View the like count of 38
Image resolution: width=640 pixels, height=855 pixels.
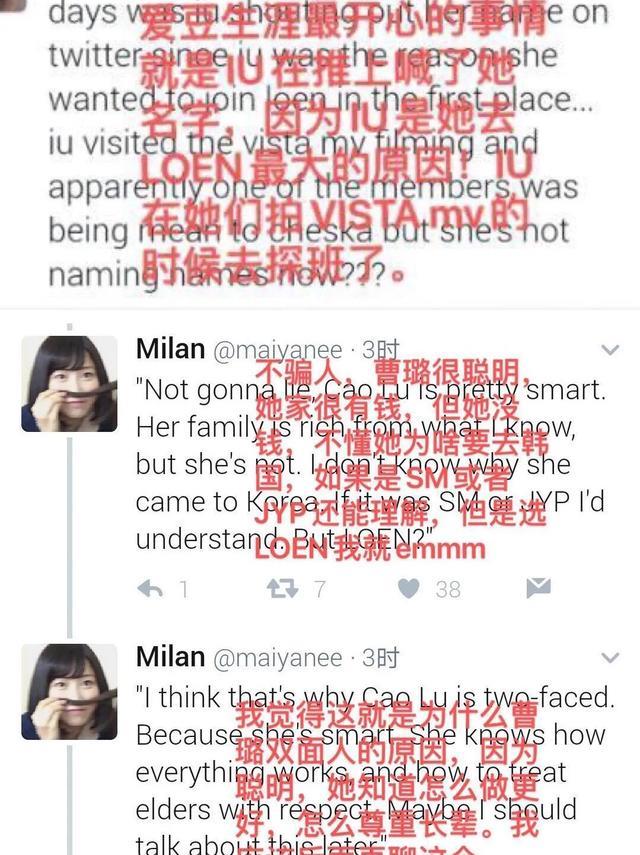[x=448, y=589]
